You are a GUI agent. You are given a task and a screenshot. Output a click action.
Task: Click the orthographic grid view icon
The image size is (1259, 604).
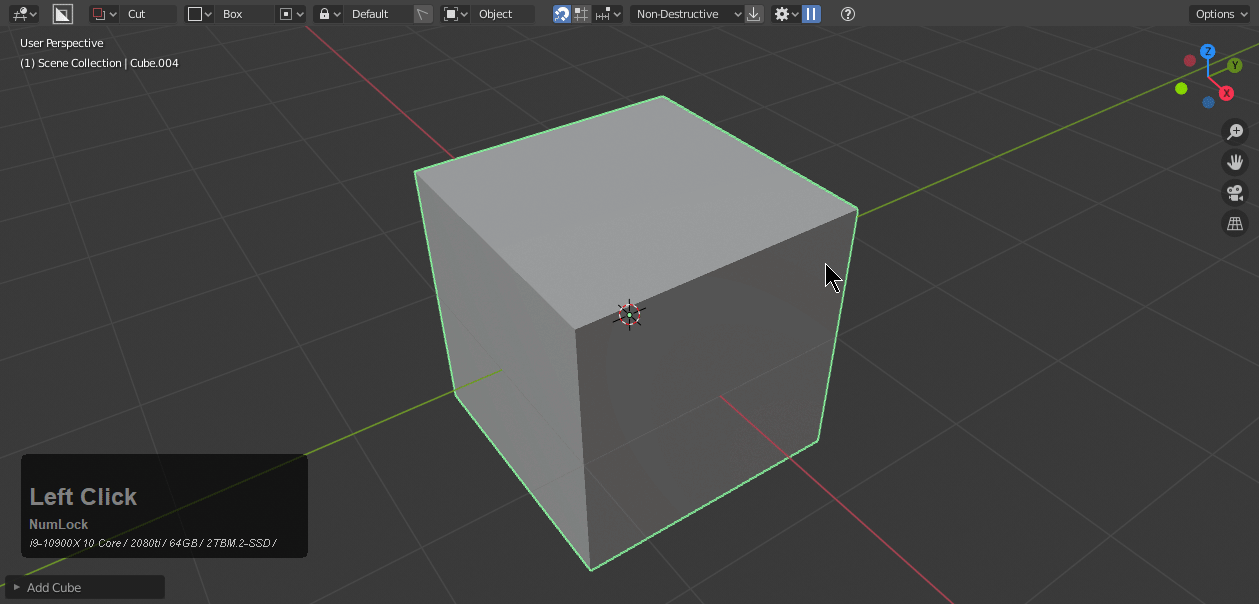1236,222
